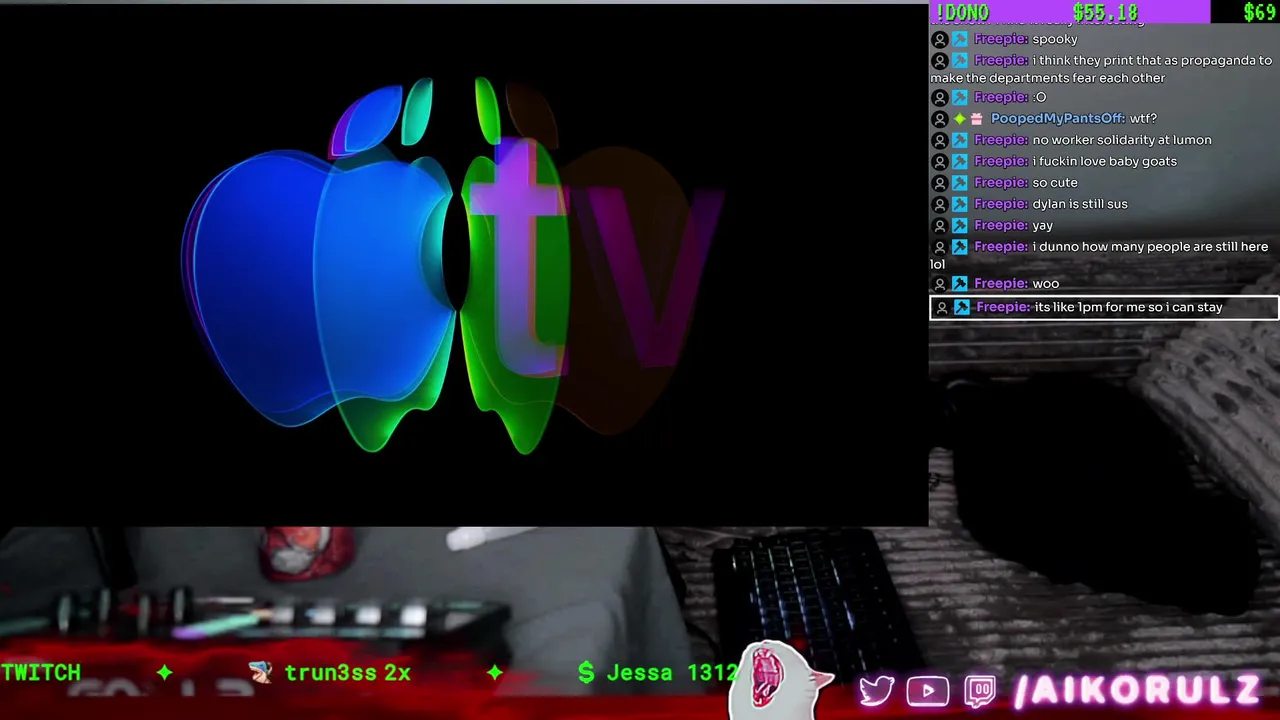Viewport: 1280px width, 720px height.
Task: Click the $69 donation goal amount
Action: coord(1260,12)
